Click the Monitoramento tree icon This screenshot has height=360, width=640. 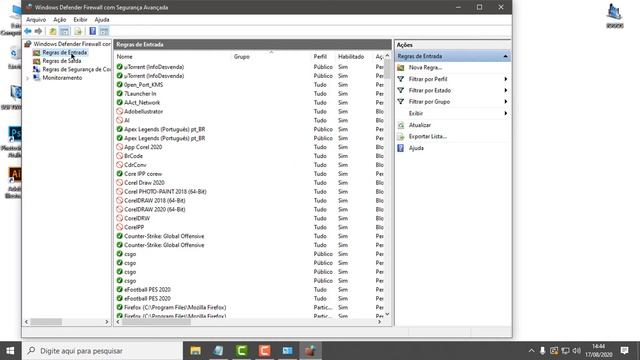click(x=37, y=78)
